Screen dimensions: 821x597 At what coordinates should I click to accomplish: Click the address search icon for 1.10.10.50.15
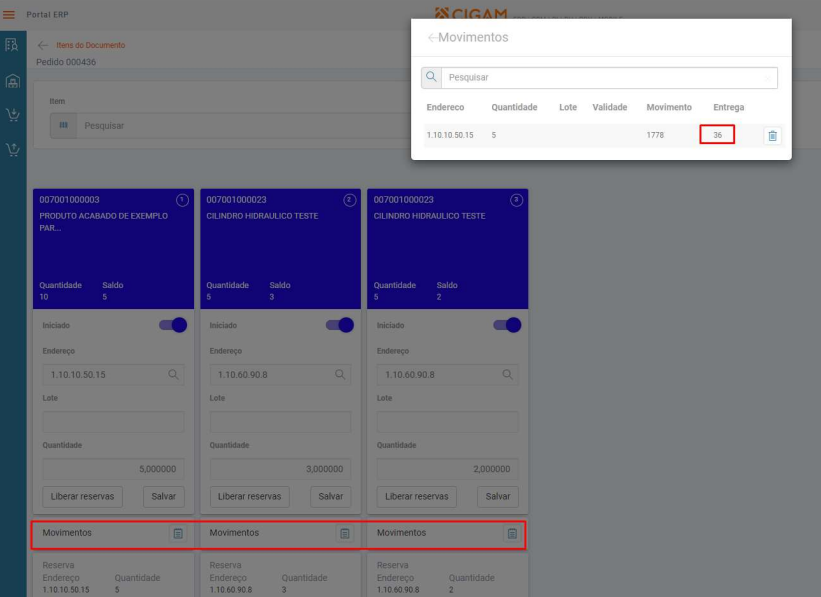point(173,374)
